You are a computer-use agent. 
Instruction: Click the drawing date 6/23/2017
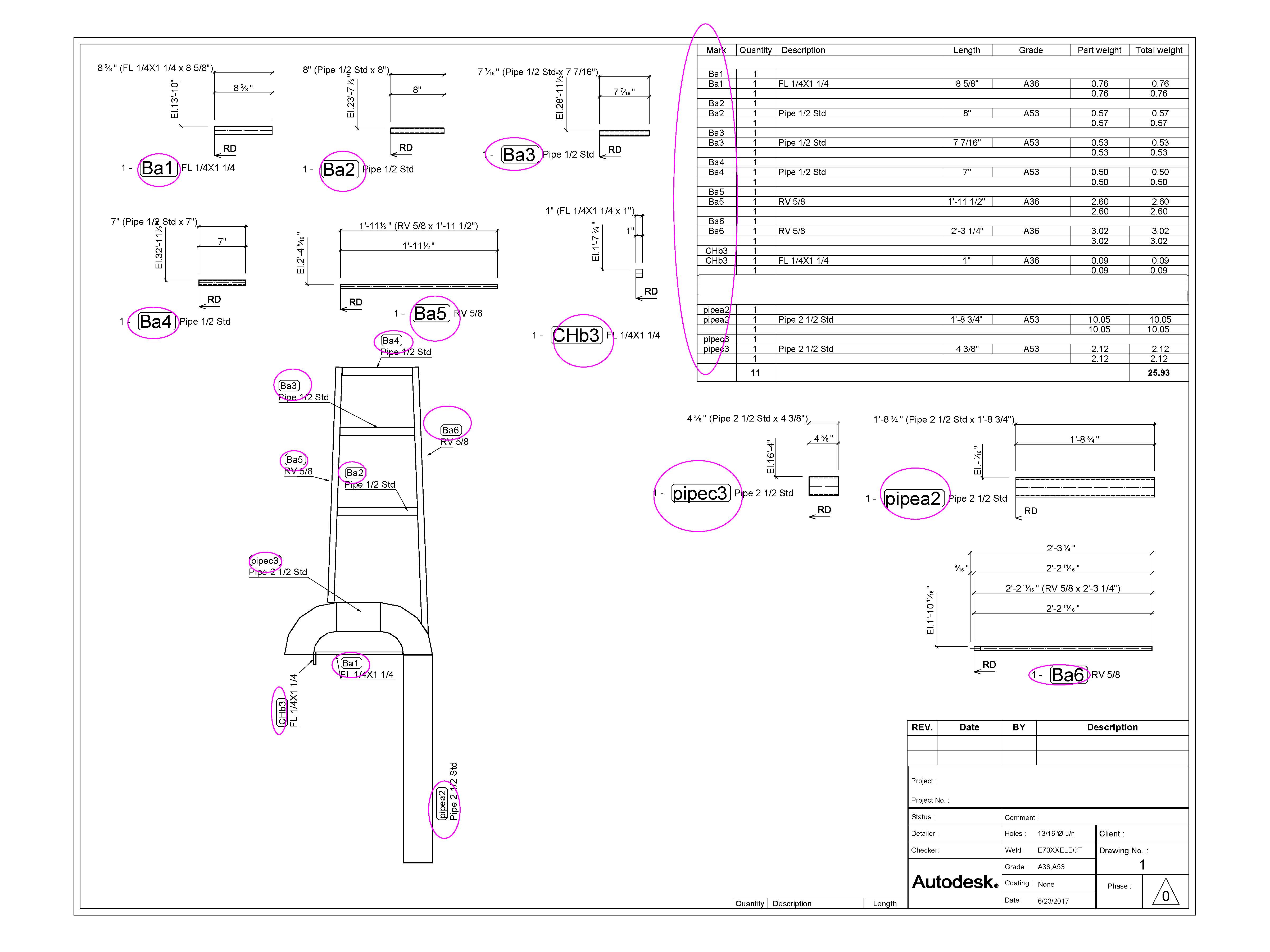(x=1053, y=901)
